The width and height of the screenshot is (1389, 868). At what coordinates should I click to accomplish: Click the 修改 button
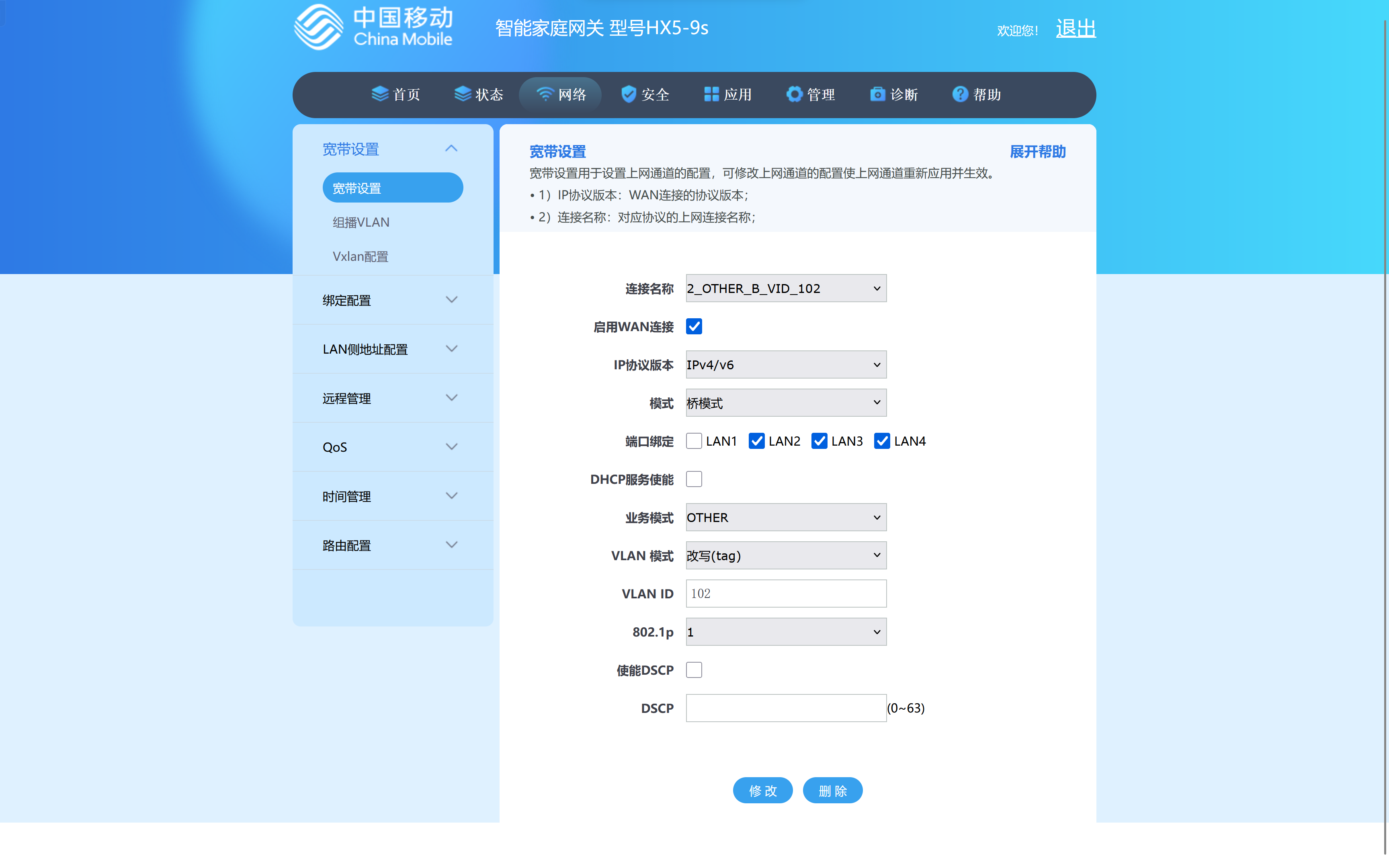(x=763, y=790)
